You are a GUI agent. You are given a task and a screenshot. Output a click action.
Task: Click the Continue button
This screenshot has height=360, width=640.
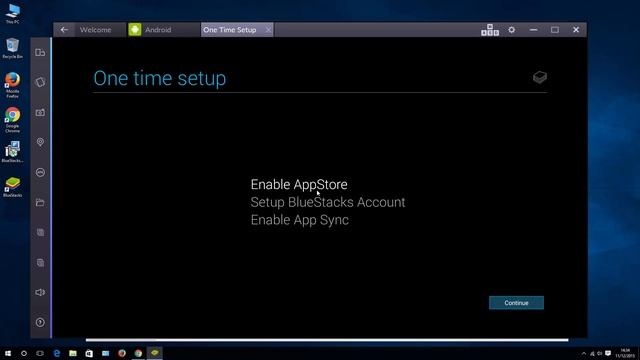pyautogui.click(x=516, y=303)
